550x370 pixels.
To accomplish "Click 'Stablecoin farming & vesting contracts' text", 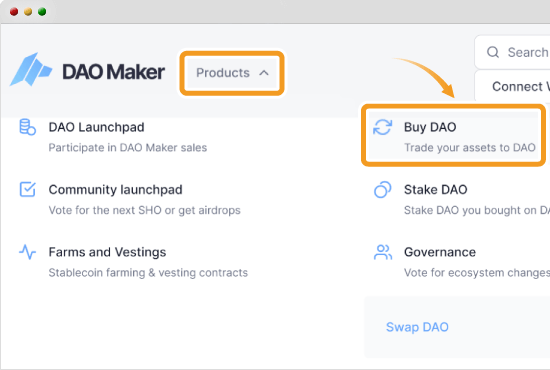I will [148, 273].
